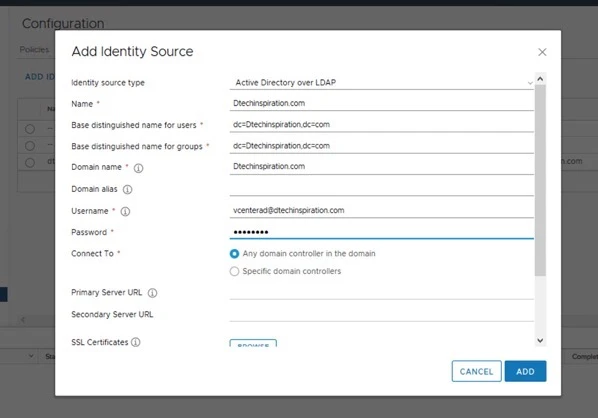Show Username field info tooltip icon
Screen dimensions: 598x418
click(x=125, y=211)
